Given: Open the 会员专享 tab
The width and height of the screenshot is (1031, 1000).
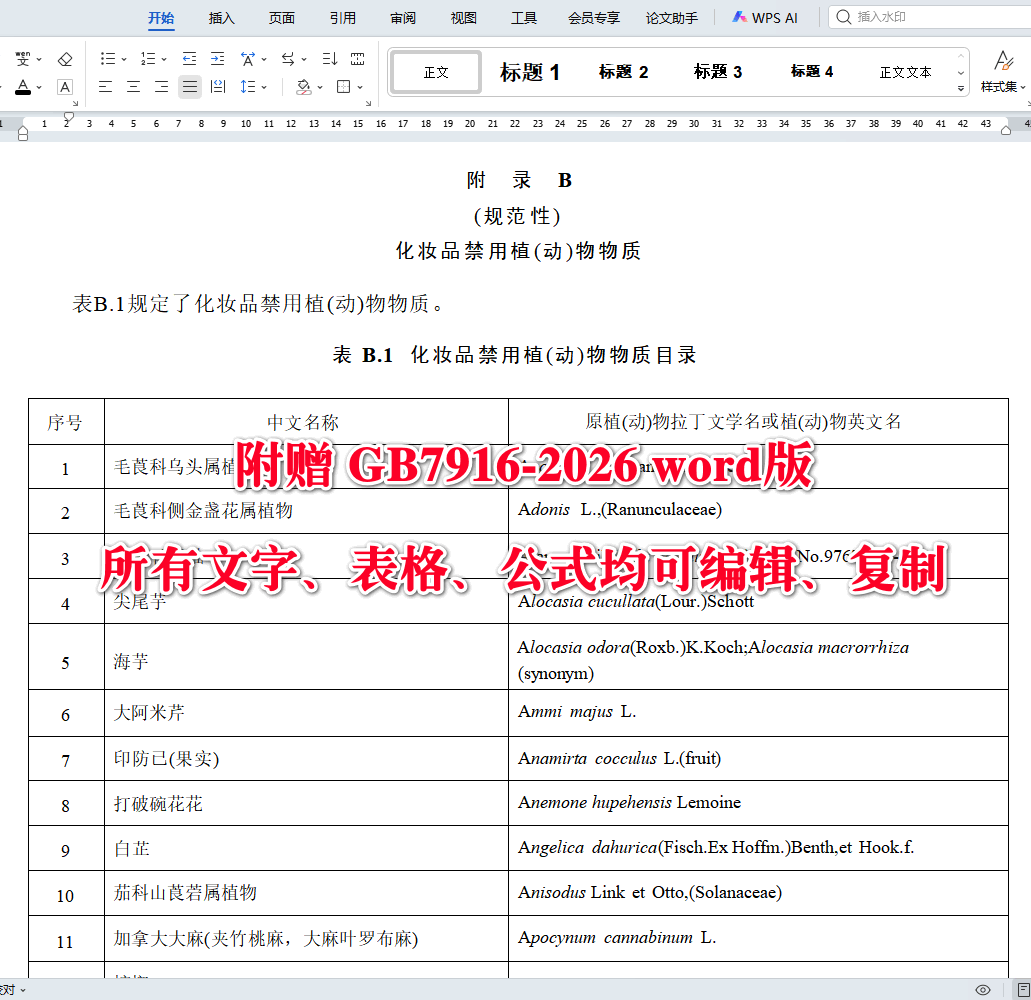Looking at the screenshot, I should (594, 18).
